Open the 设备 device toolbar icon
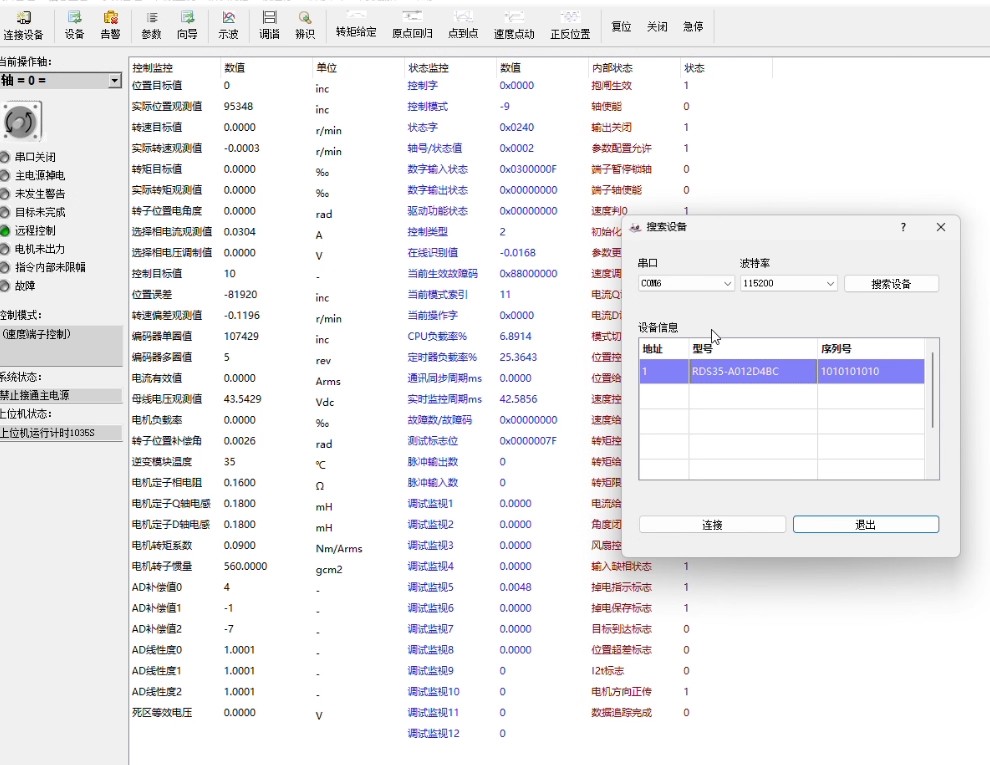 click(x=74, y=26)
